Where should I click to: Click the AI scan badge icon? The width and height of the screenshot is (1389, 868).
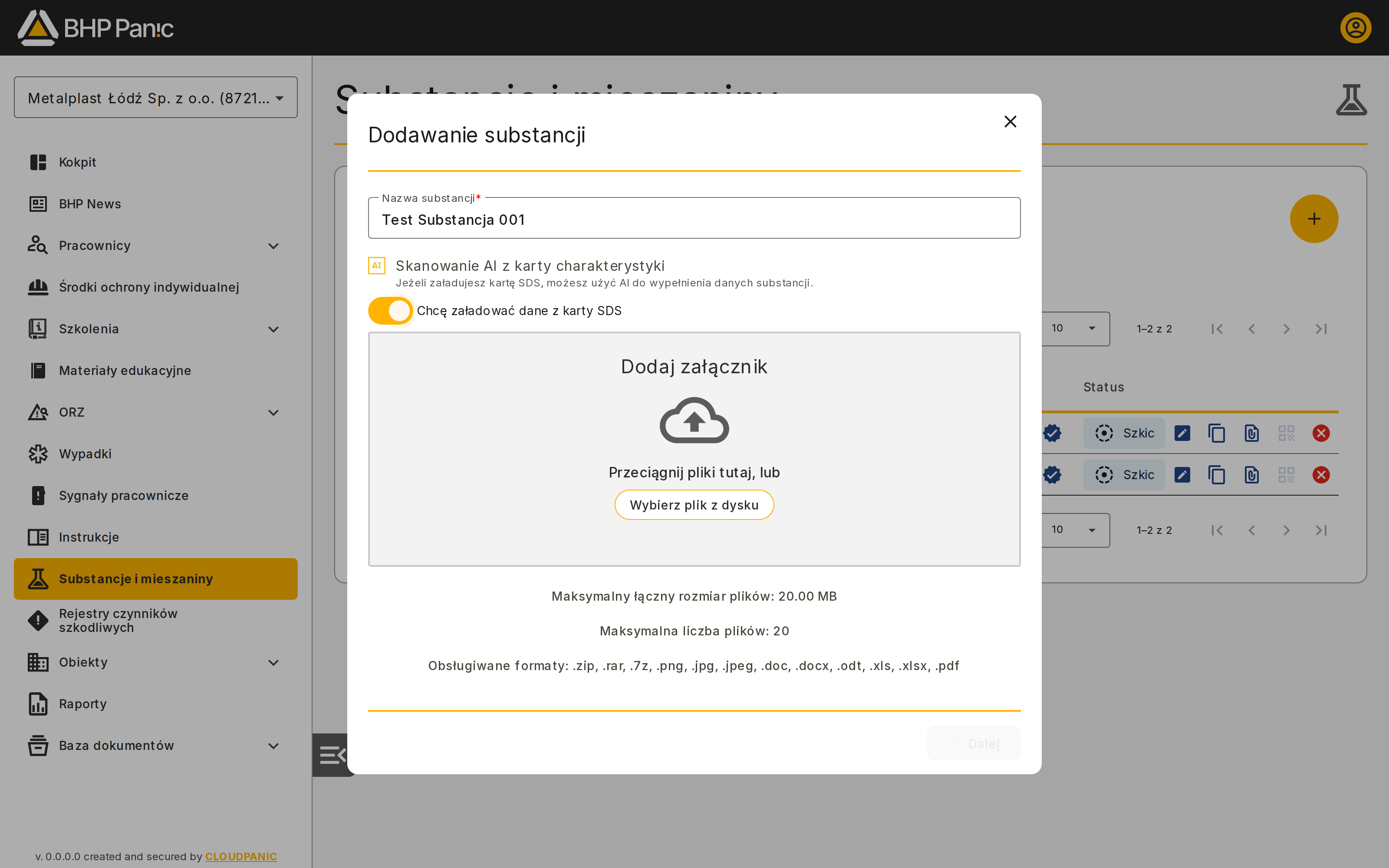376,266
